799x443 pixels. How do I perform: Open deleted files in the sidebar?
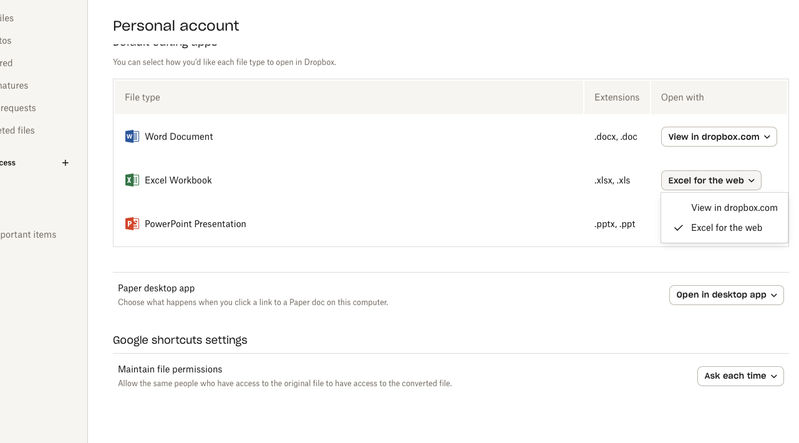(18, 130)
